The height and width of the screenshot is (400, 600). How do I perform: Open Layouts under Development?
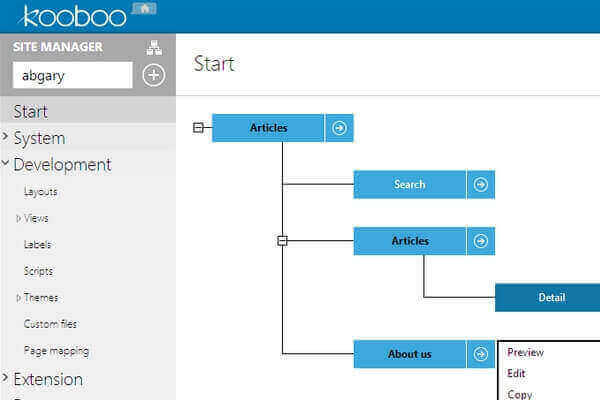pyautogui.click(x=40, y=191)
